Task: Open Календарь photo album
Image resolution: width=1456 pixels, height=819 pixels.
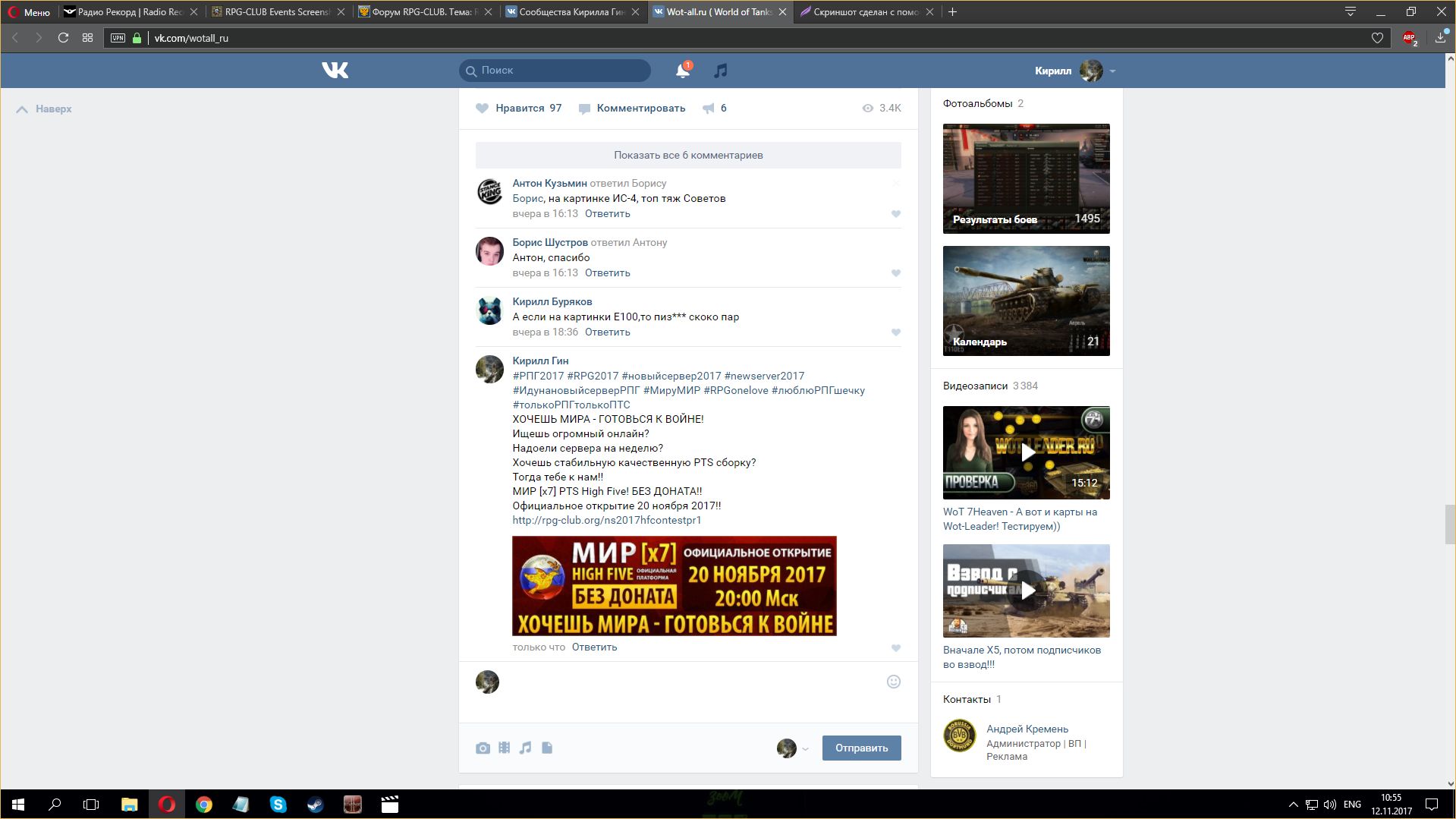Action: click(x=1026, y=301)
